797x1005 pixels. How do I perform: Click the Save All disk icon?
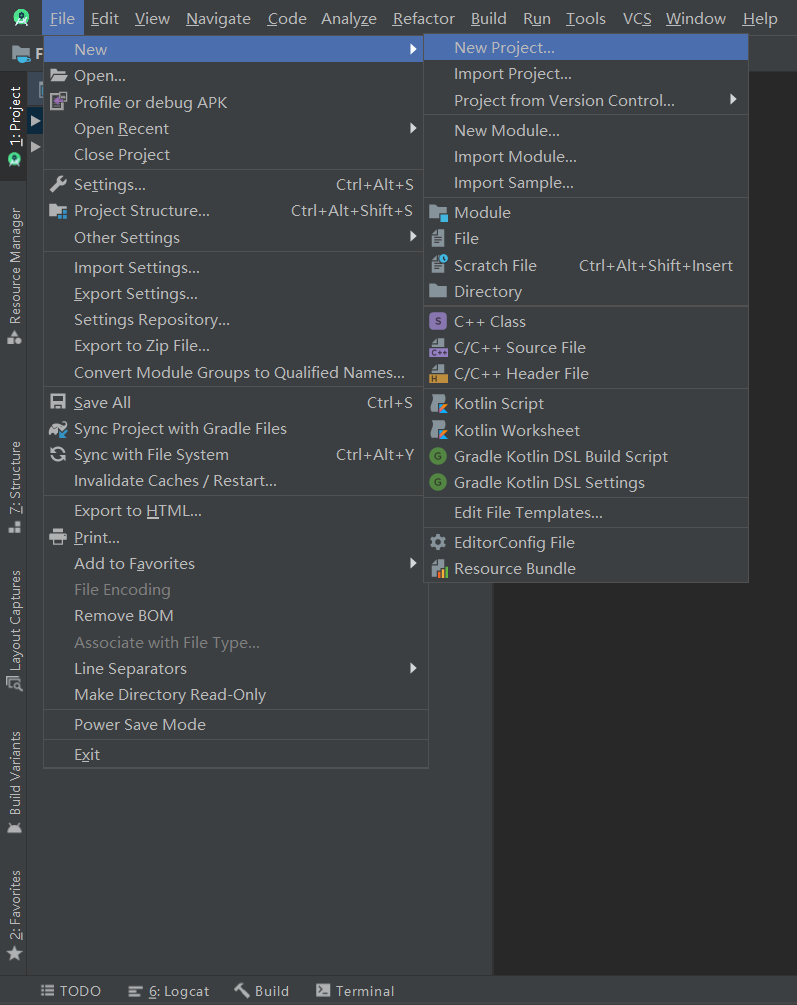(x=58, y=402)
